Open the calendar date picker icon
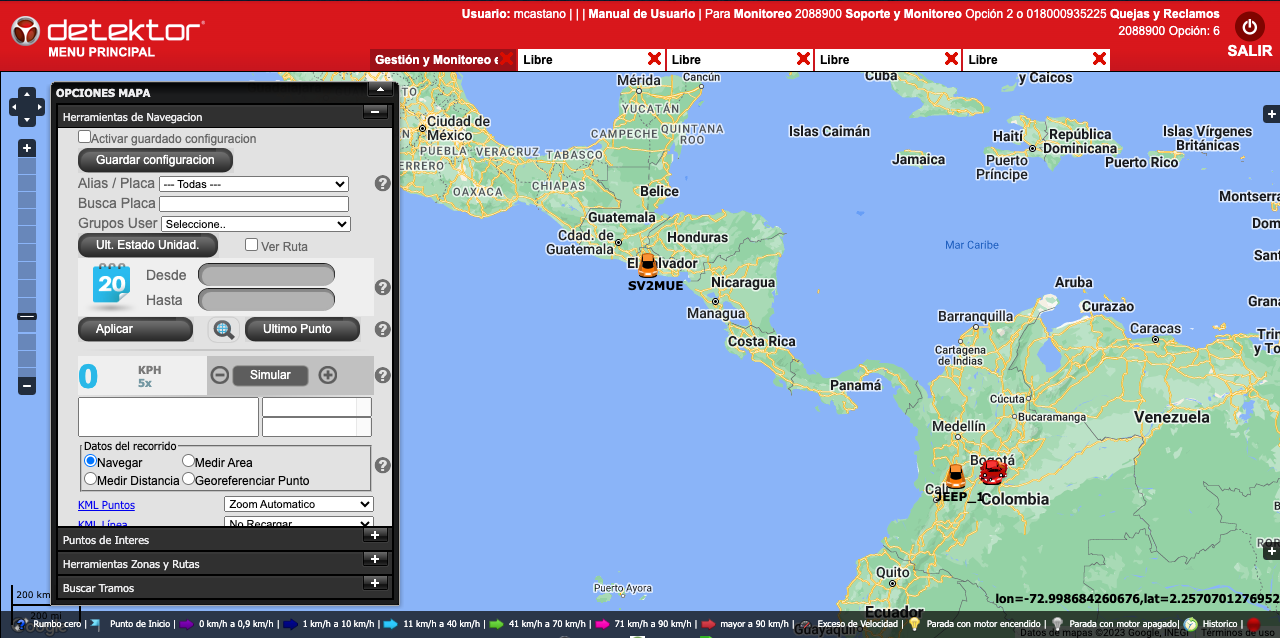 [111, 285]
